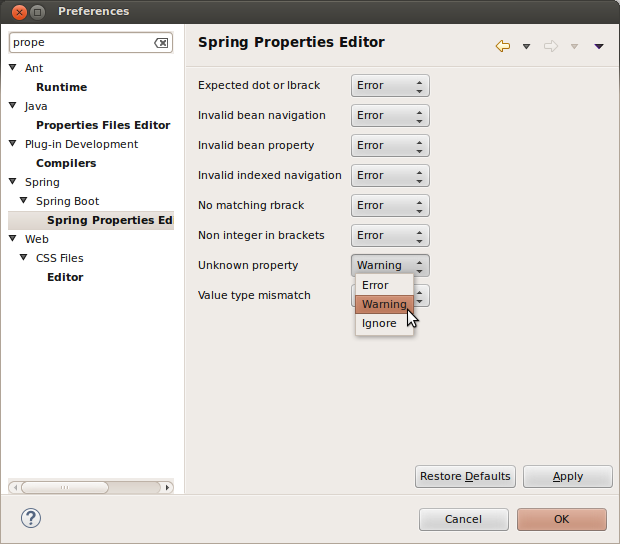620x544 pixels.
Task: Click the Cancel button
Action: pos(463,519)
